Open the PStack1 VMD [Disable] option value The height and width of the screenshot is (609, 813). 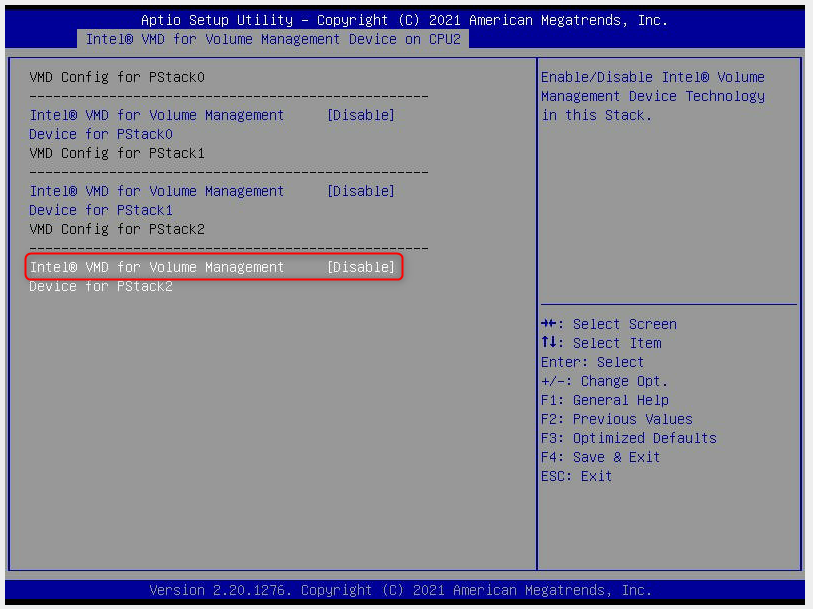click(x=361, y=191)
